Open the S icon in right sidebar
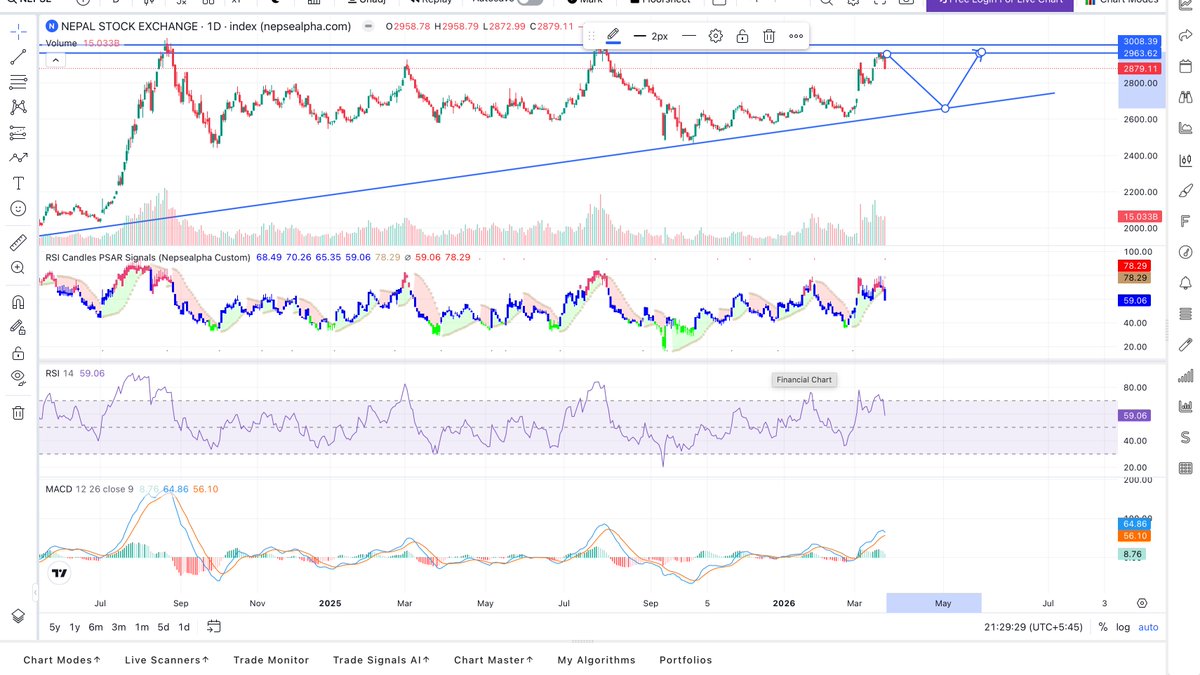 (x=1185, y=437)
